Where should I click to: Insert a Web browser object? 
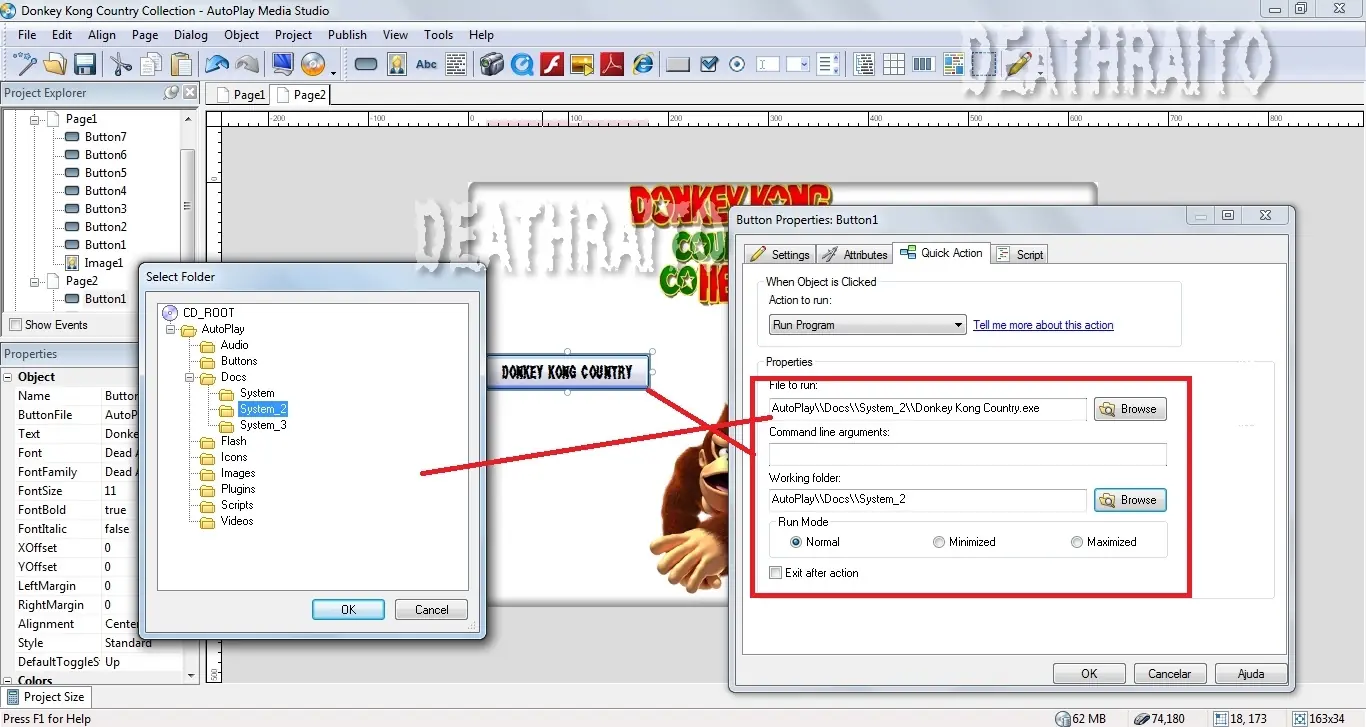pos(643,65)
